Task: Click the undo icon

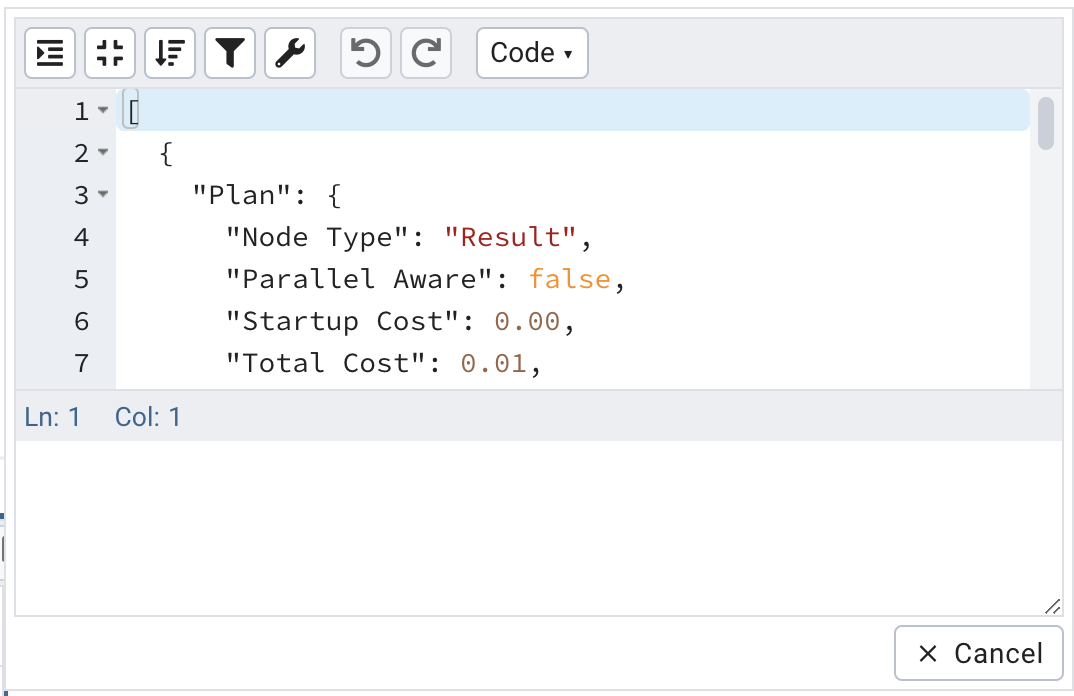Action: [365, 53]
